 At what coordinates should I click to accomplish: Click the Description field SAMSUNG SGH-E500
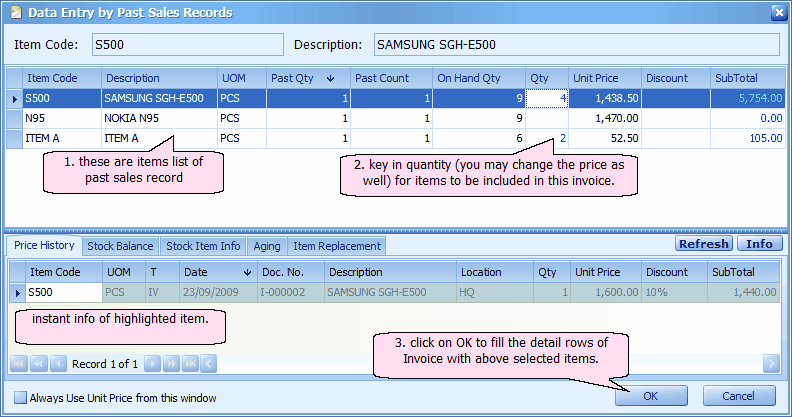tap(577, 44)
